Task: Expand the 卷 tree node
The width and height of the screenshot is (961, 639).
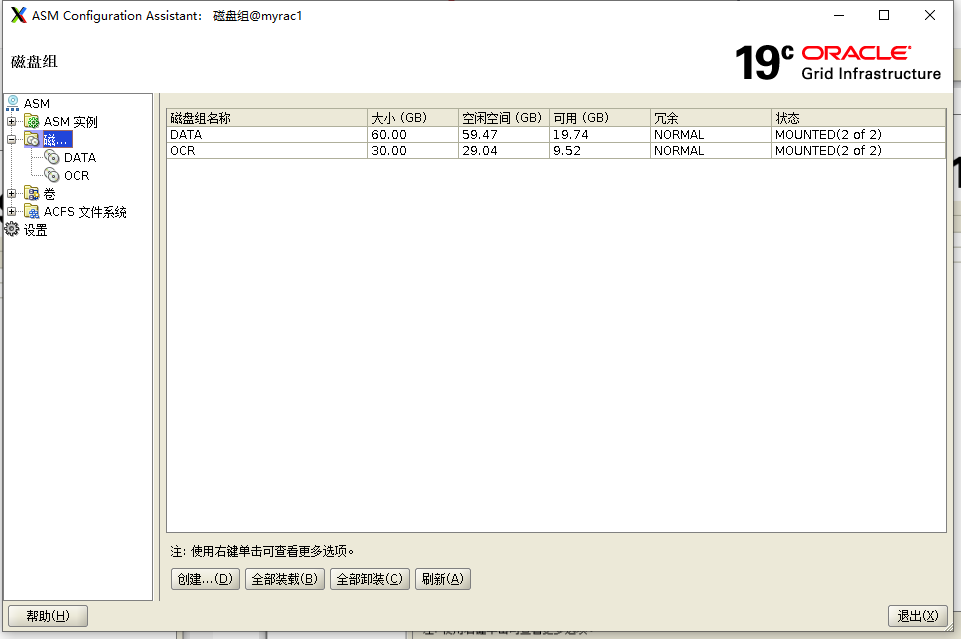Action: tap(12, 194)
